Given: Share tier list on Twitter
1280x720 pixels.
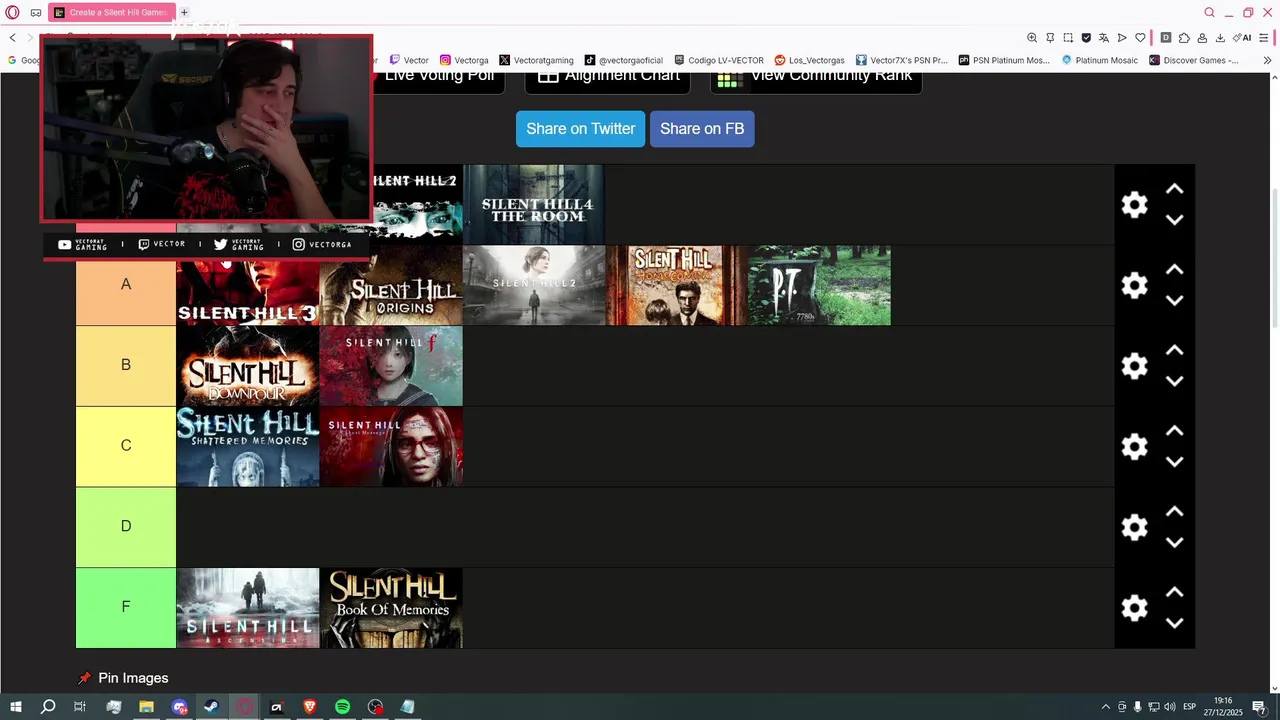Looking at the screenshot, I should [x=580, y=129].
